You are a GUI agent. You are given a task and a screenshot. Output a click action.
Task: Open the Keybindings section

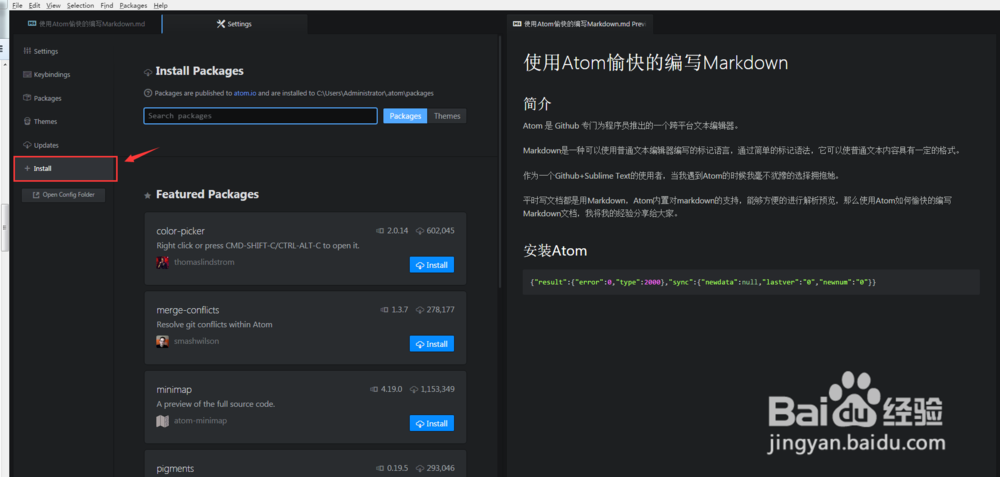[x=52, y=75]
